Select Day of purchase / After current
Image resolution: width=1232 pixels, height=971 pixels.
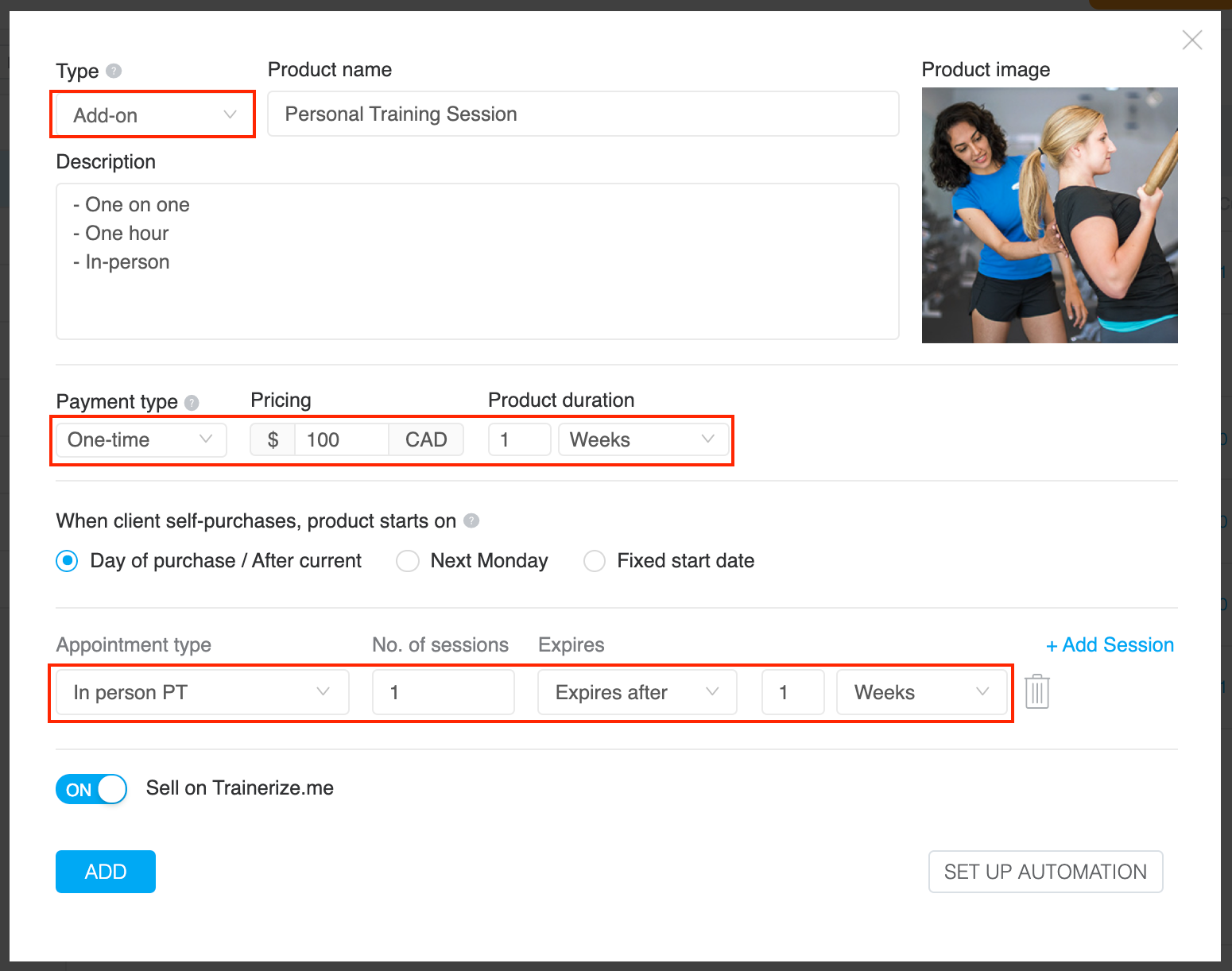68,561
